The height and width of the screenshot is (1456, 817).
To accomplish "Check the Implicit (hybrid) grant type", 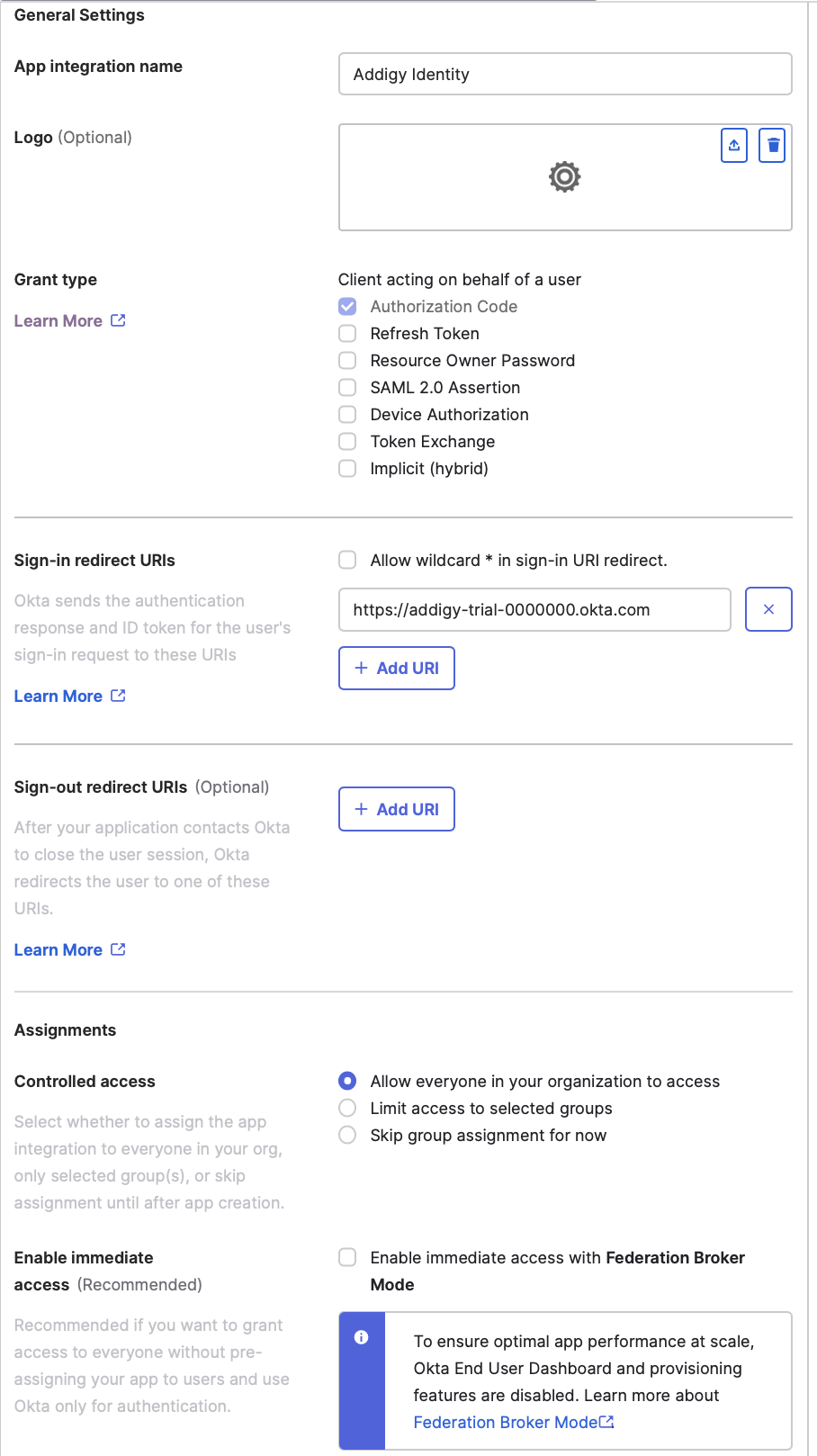I will pyautogui.click(x=347, y=469).
